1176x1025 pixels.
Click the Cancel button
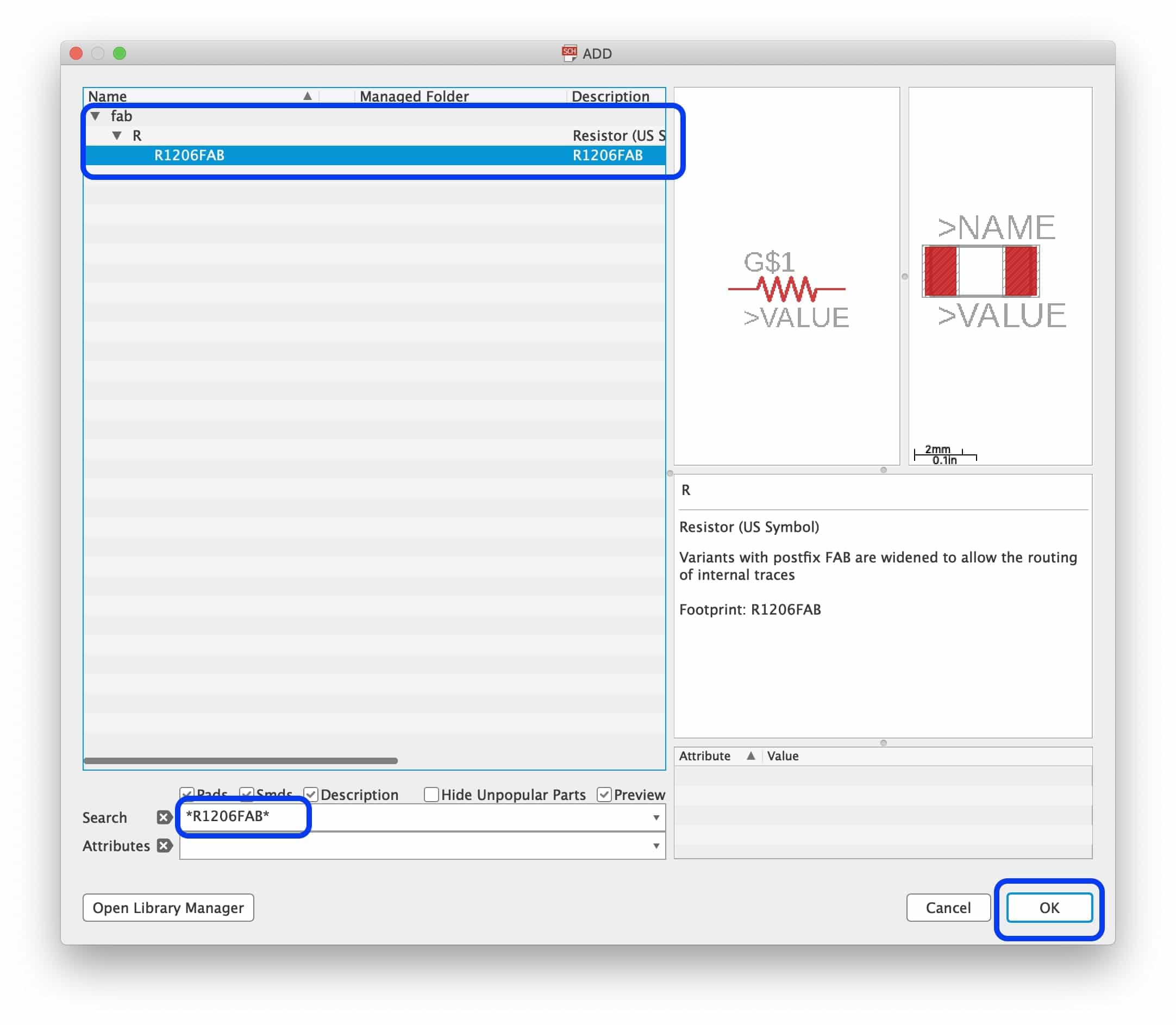pyautogui.click(x=948, y=908)
